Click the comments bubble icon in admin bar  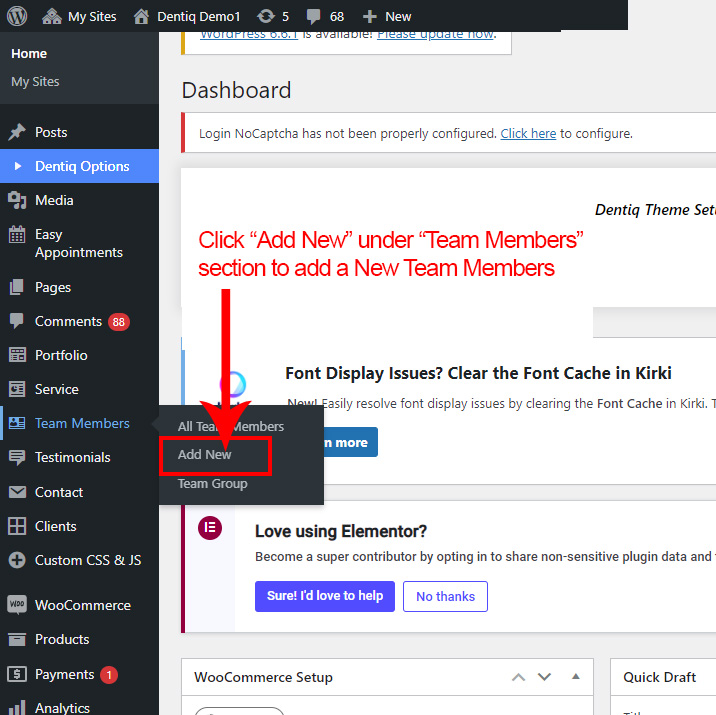click(x=314, y=16)
